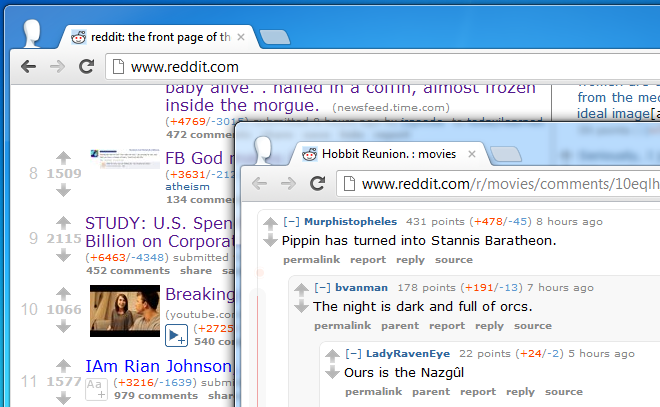The height and width of the screenshot is (407, 660).
Task: Open new tab in reddit front page window
Action: tap(275, 37)
